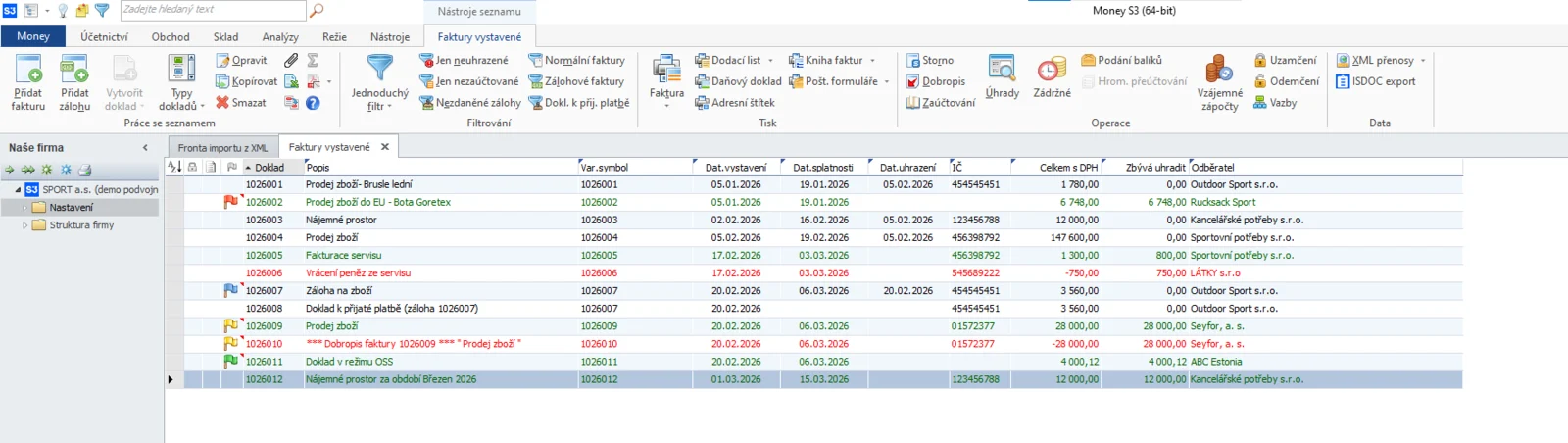
Task: Click the search text field in the title bar
Action: [213, 10]
